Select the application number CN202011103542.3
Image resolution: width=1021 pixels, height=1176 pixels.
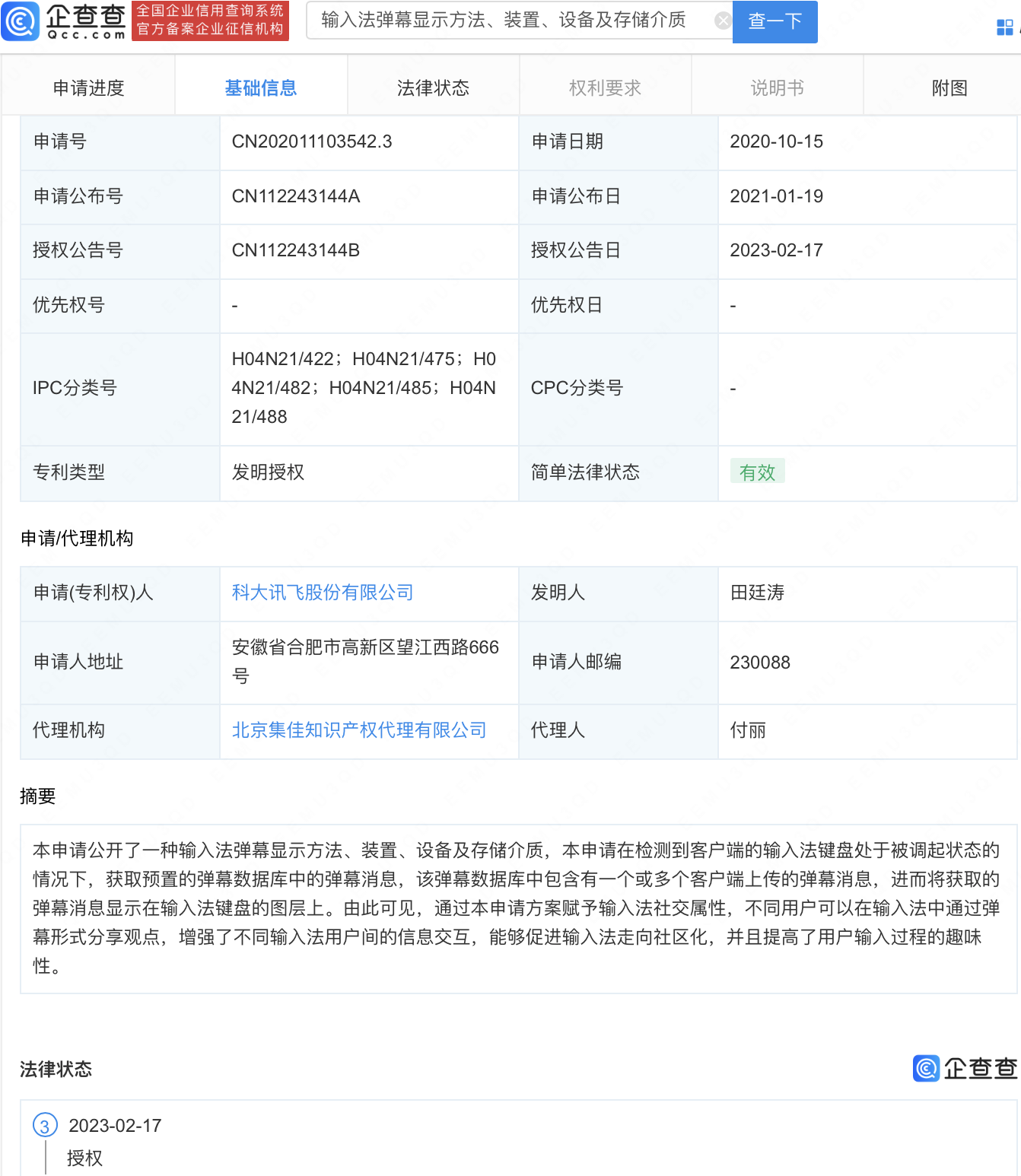(312, 141)
